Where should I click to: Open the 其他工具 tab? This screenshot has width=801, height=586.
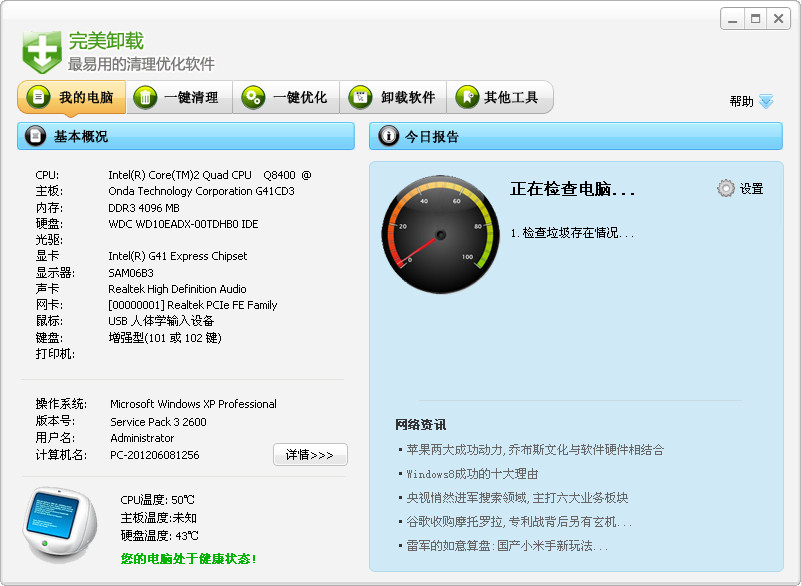coord(501,97)
